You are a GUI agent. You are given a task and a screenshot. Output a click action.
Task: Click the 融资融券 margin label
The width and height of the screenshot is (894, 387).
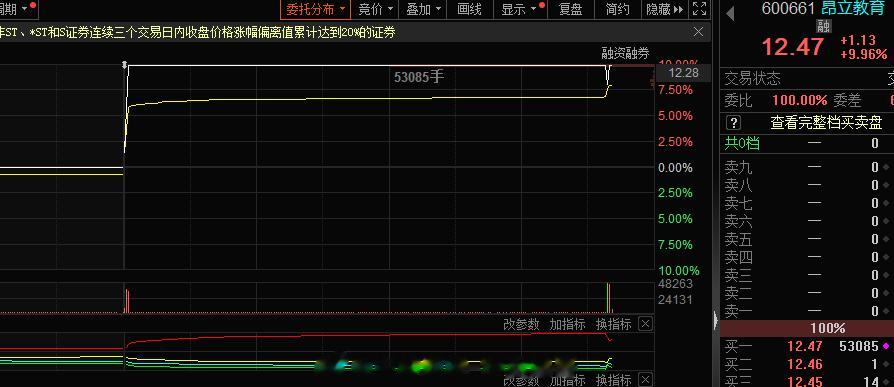625,54
